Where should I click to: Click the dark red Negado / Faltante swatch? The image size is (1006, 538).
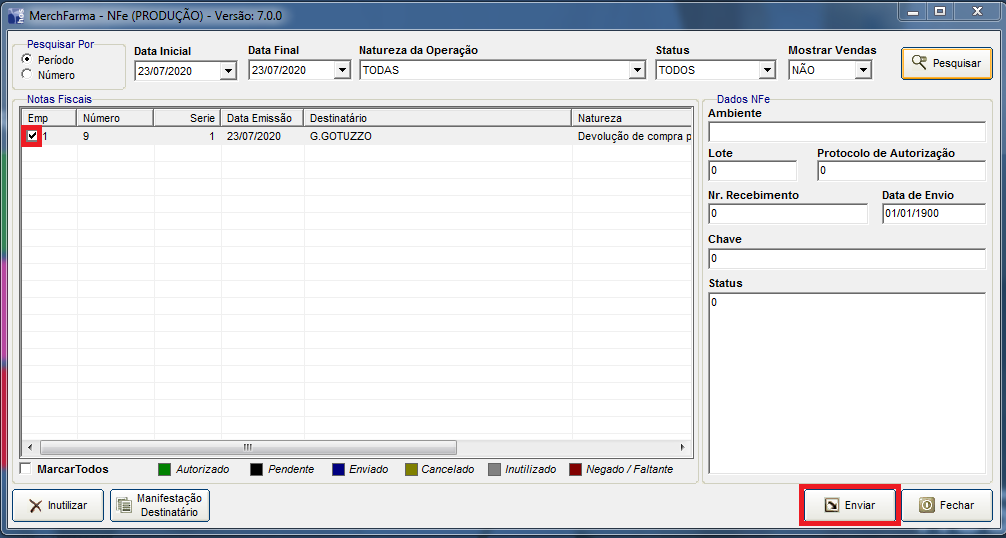point(575,470)
